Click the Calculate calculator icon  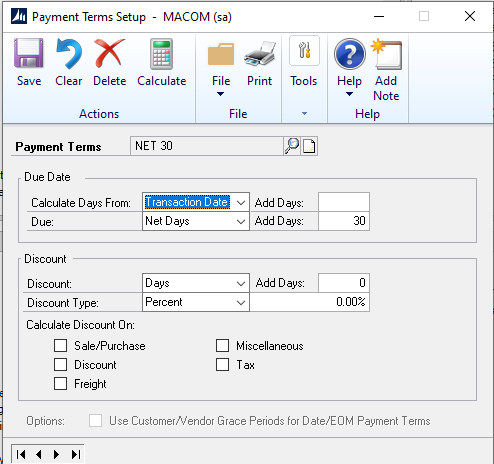[x=161, y=54]
